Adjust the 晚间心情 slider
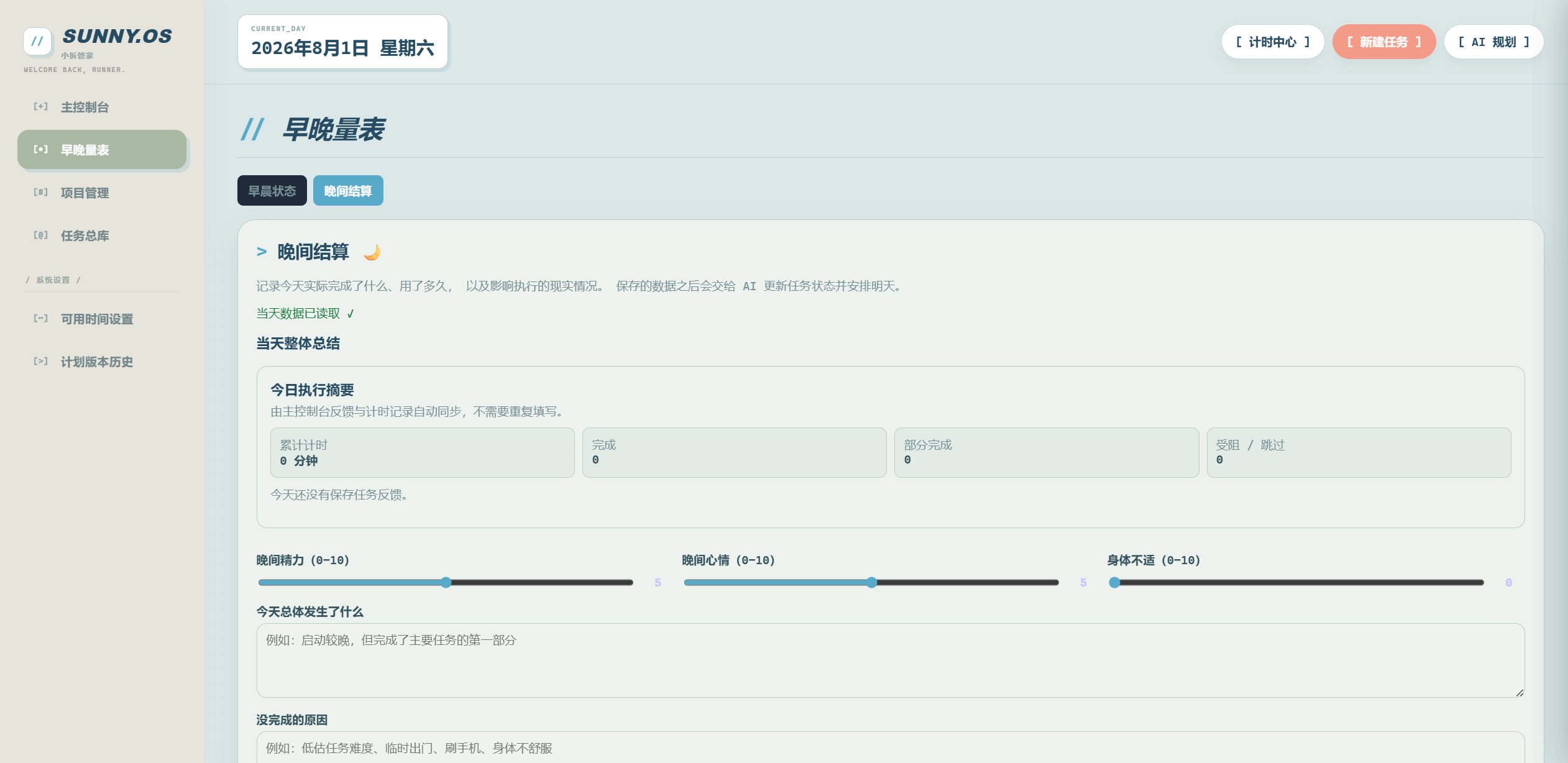 pos(871,583)
